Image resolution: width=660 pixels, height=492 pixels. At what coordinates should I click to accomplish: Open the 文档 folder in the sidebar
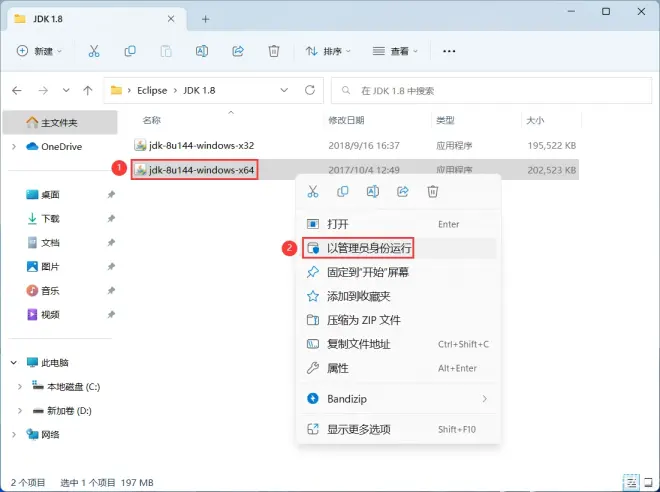50,242
